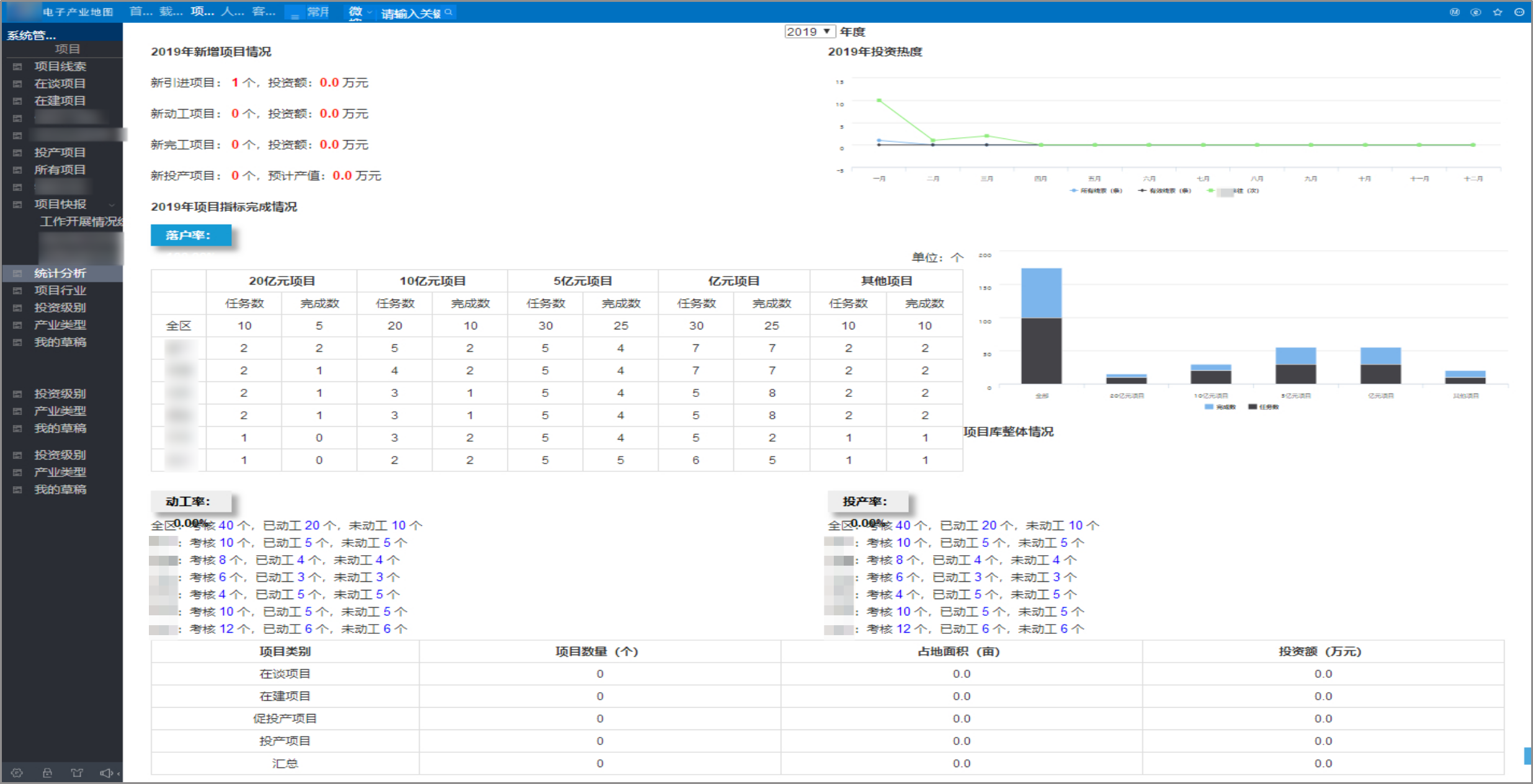Click the keyword search input field

pyautogui.click(x=411, y=13)
